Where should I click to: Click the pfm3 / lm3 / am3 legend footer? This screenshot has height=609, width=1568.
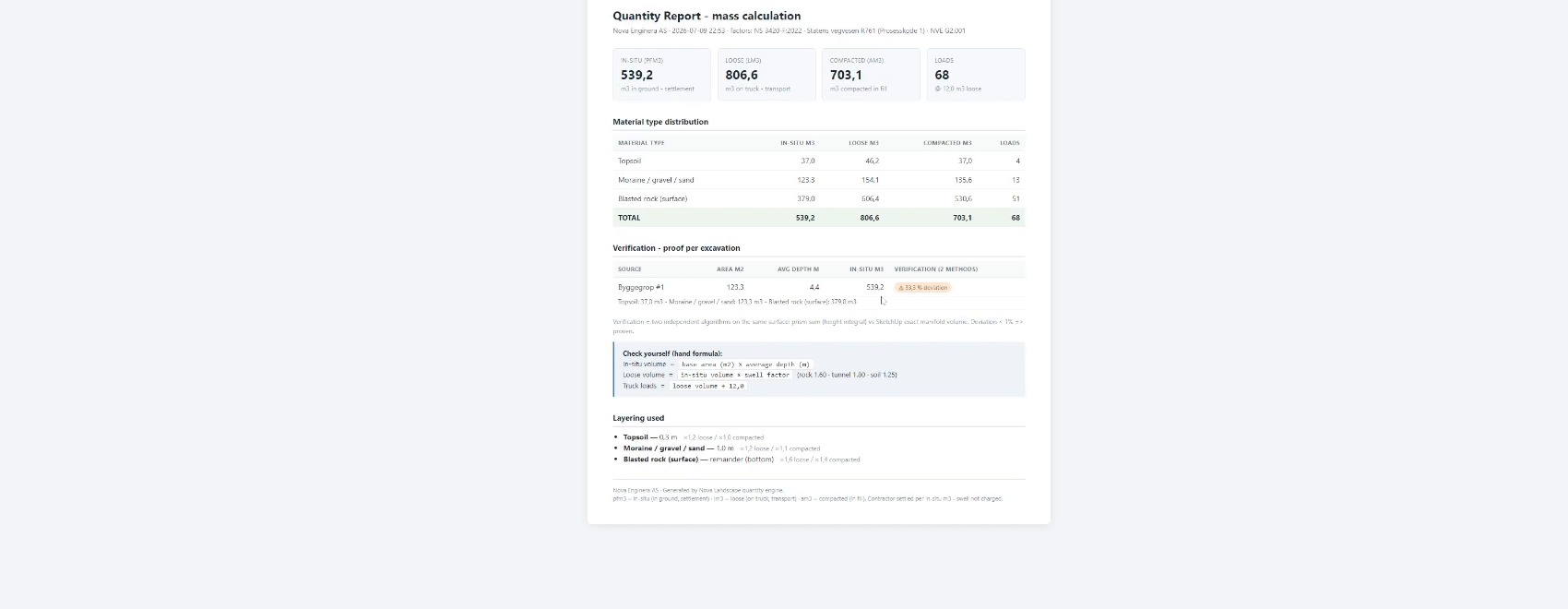807,498
